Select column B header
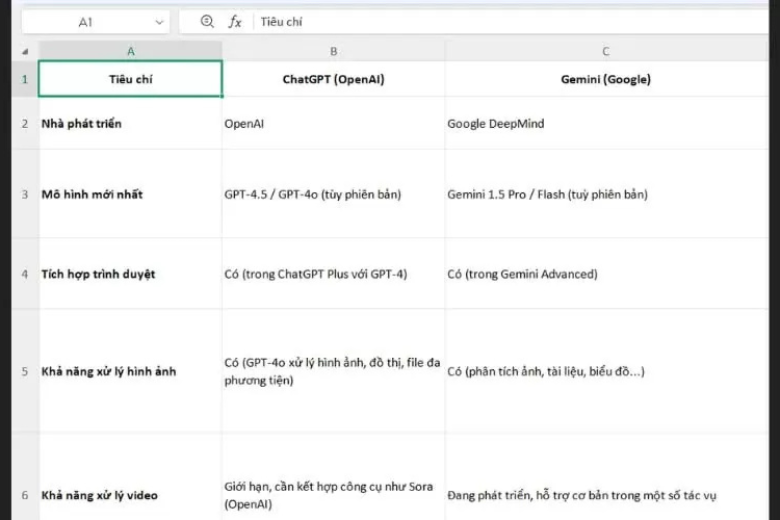This screenshot has height=520, width=780. tap(333, 51)
